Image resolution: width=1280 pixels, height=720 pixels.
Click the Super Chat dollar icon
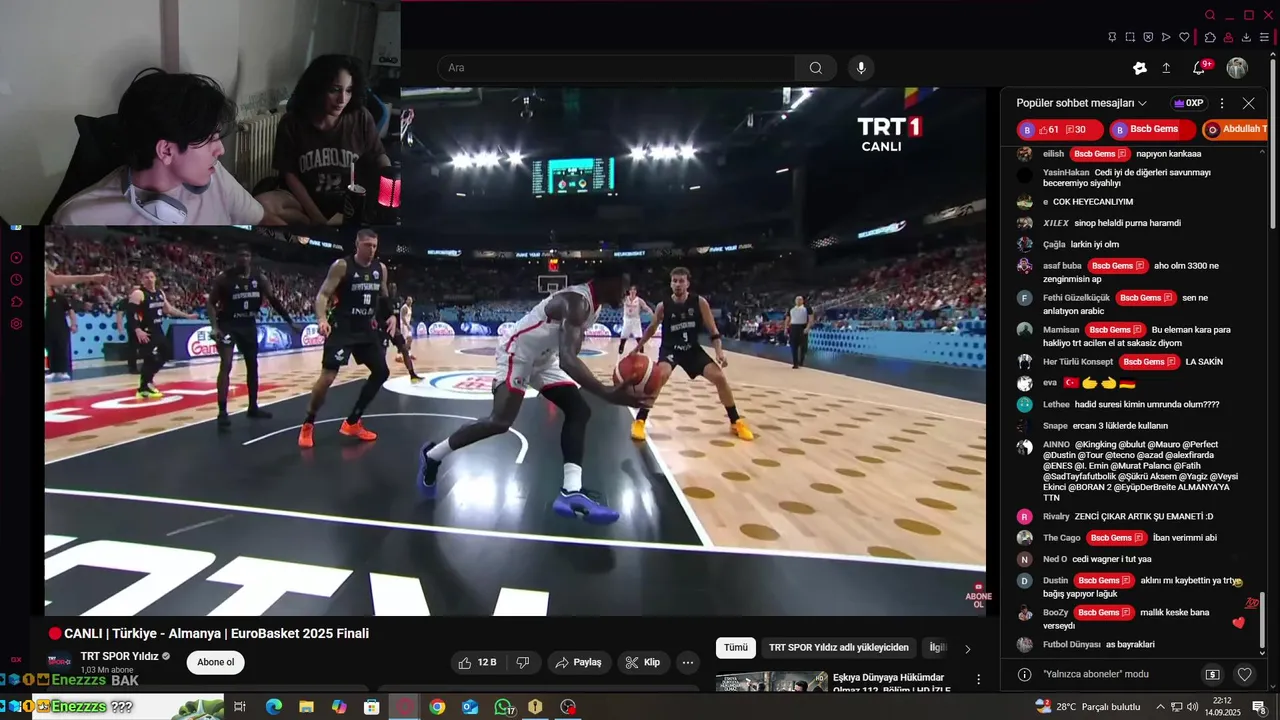click(1212, 674)
